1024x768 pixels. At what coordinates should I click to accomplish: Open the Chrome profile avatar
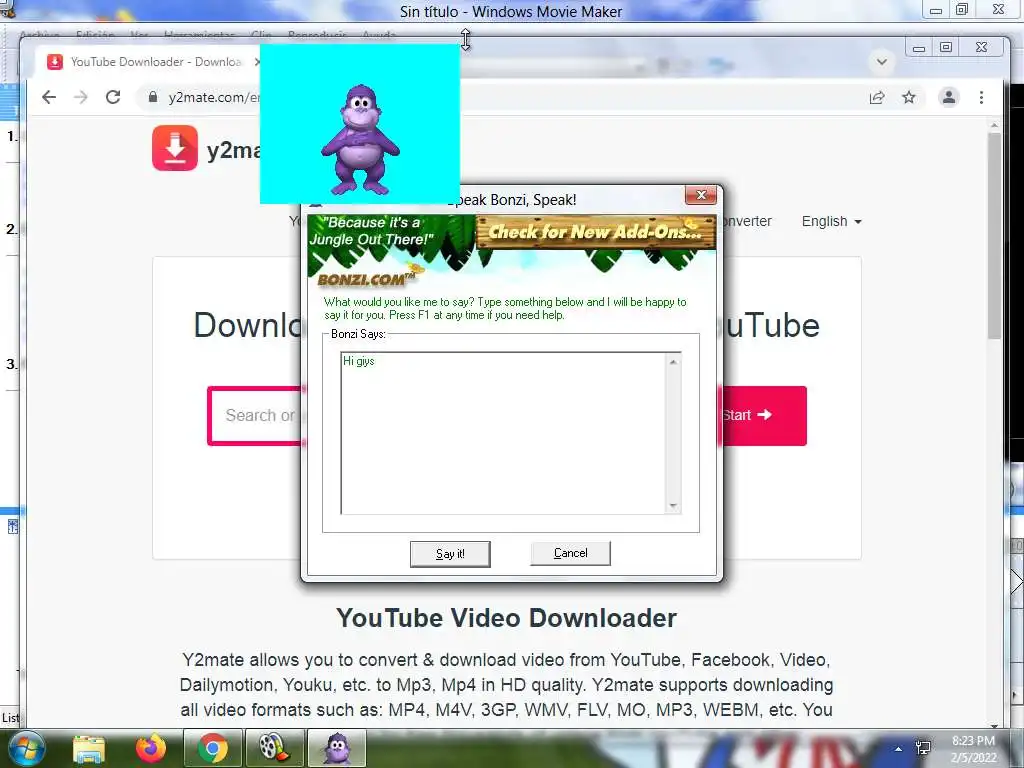(948, 97)
